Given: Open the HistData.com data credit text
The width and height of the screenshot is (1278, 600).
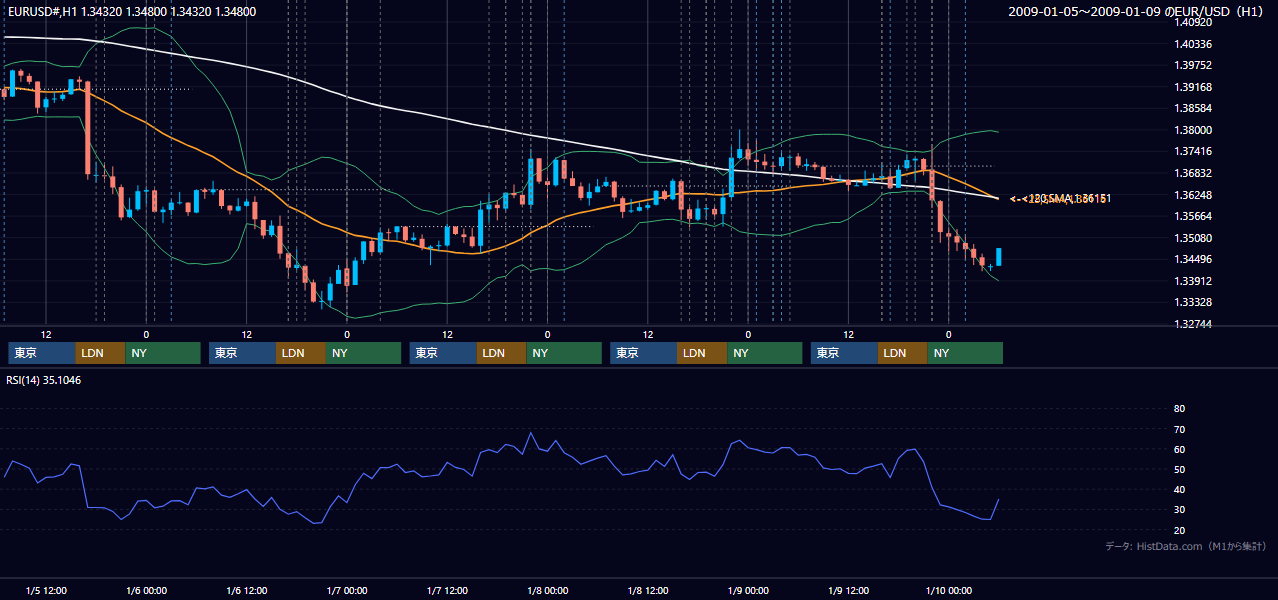Looking at the screenshot, I should [x=1186, y=546].
